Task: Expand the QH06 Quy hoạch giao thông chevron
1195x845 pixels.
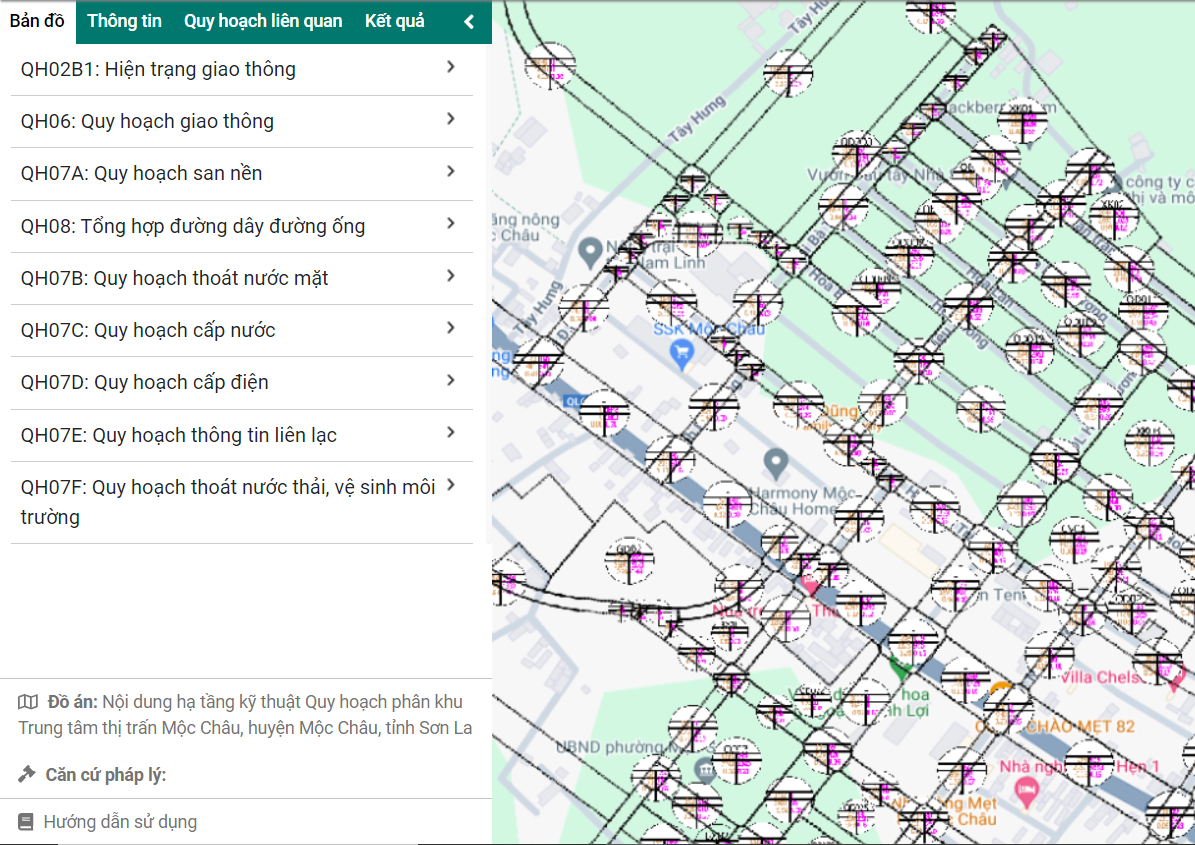Action: point(451,119)
